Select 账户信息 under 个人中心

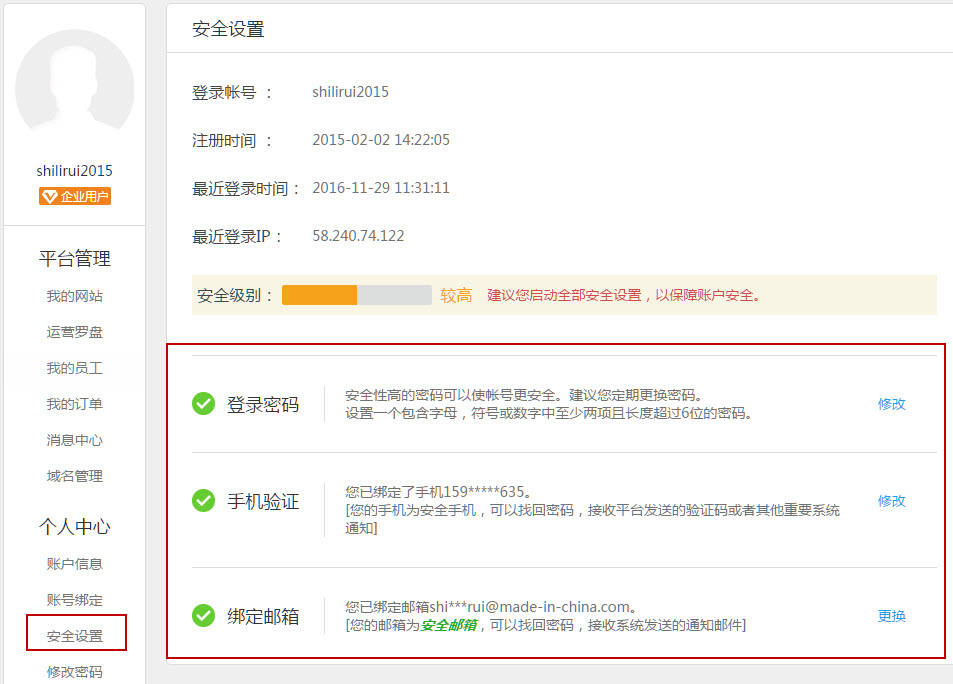75,563
